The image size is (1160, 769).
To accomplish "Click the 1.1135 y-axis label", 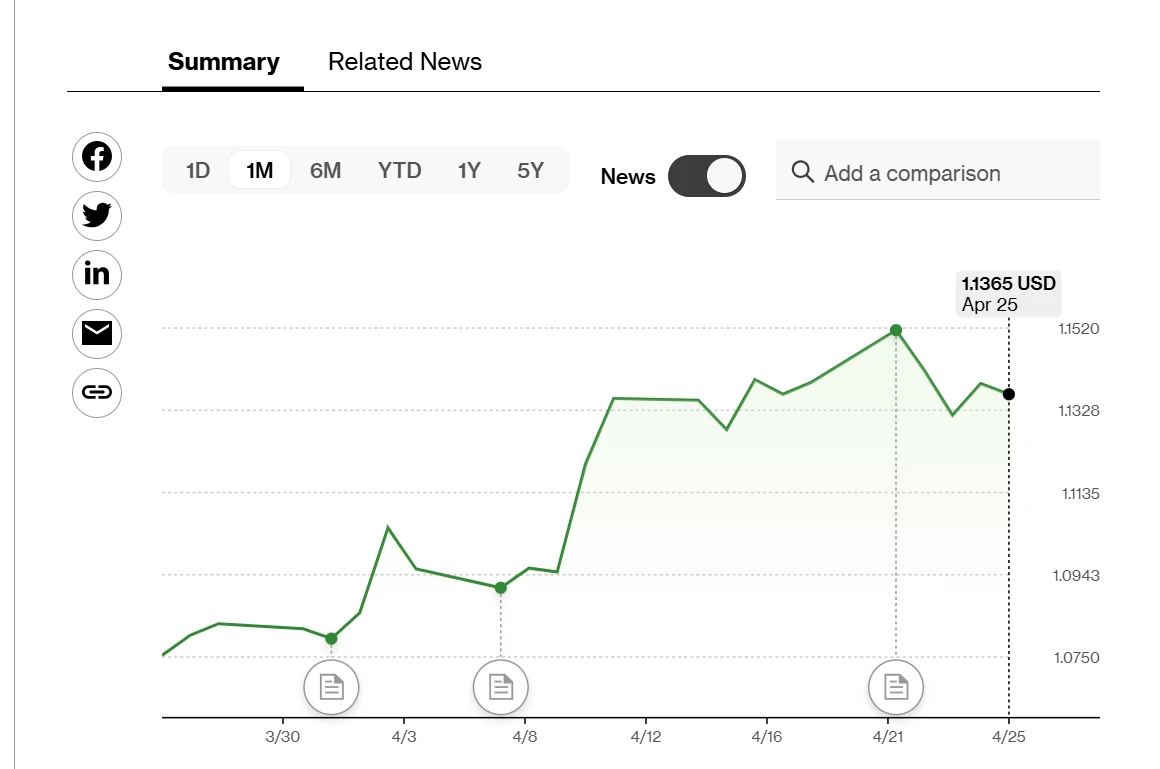I will click(x=1080, y=494).
